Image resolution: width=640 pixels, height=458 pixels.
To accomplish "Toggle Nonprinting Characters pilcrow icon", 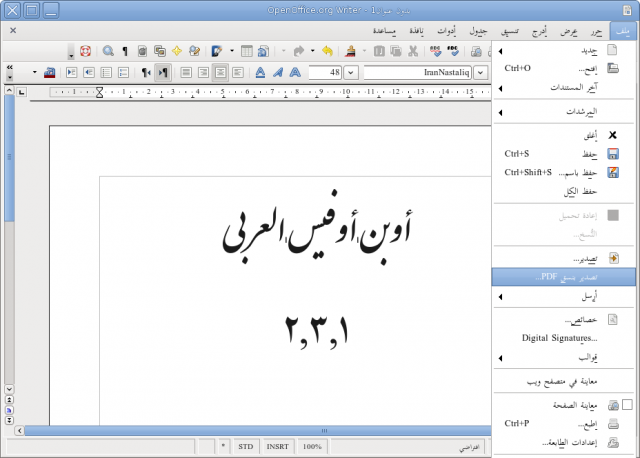I will 125,51.
